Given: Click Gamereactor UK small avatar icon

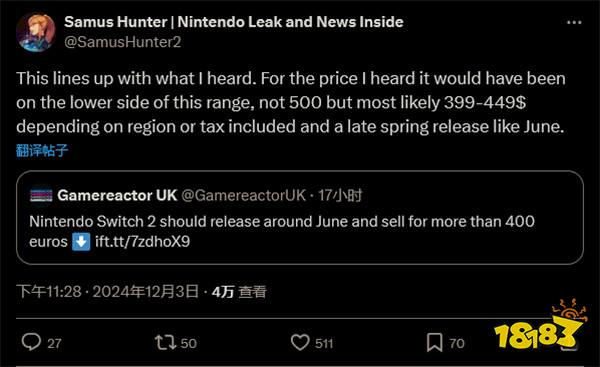Looking at the screenshot, I should 41,196.
